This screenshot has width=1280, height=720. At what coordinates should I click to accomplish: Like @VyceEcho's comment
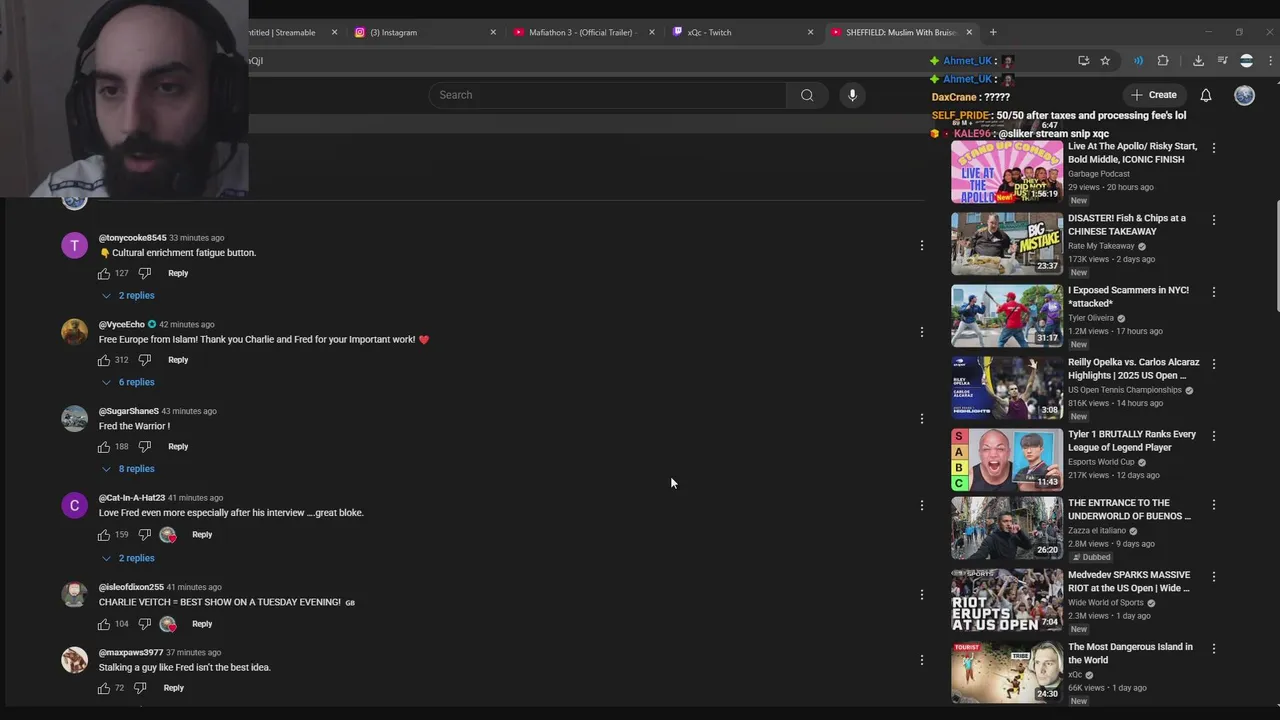(104, 360)
